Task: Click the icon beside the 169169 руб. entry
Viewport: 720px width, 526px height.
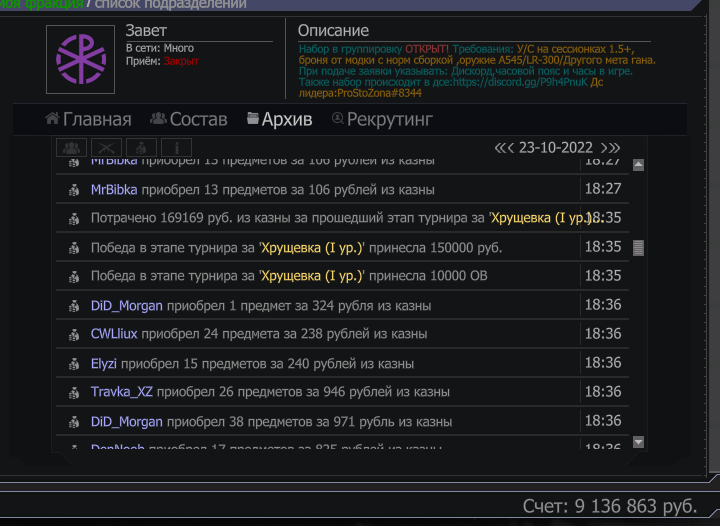Action: 73,218
